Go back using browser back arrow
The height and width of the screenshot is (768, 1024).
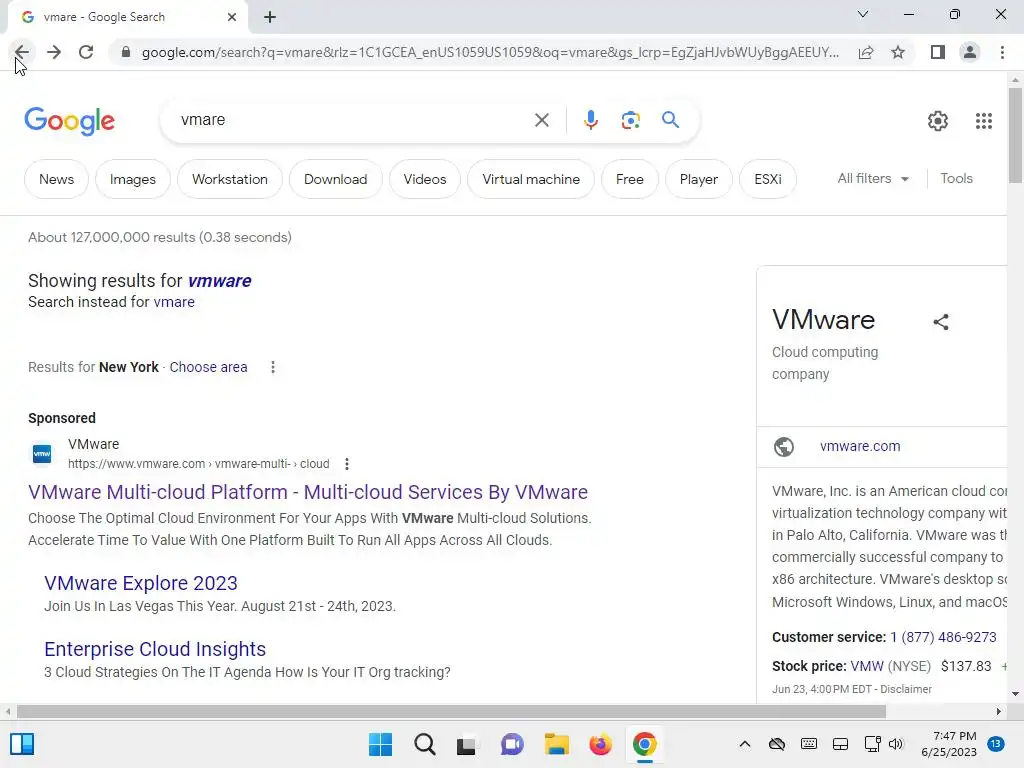[x=22, y=52]
